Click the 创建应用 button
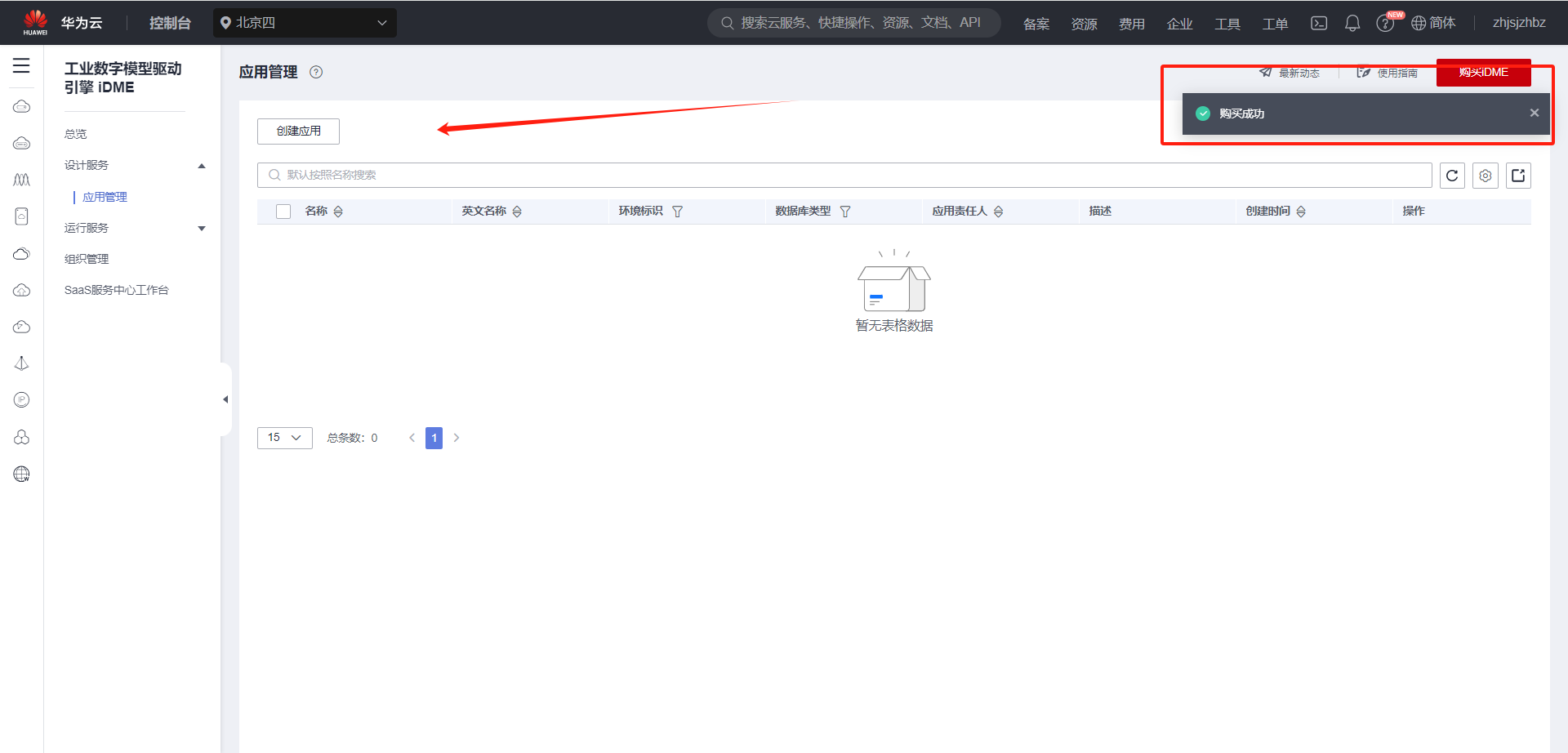Screen dimensions: 1568x753 tap(298, 131)
